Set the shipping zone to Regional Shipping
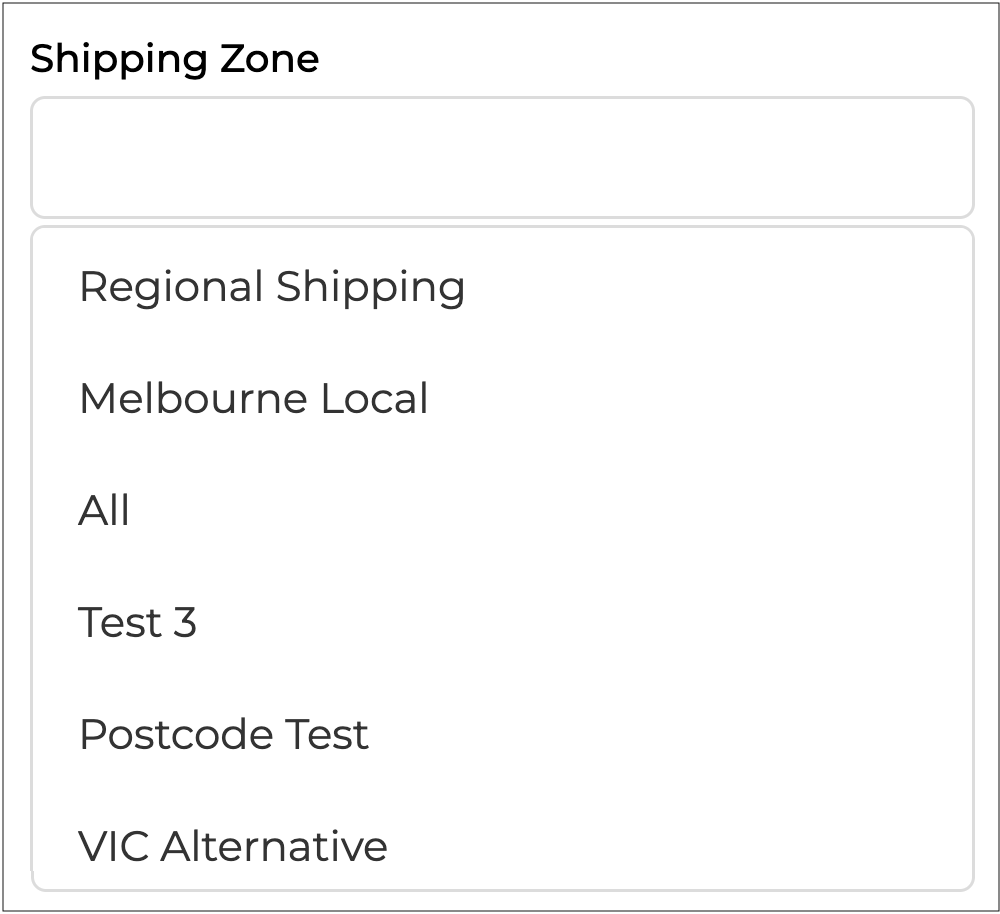Viewport: 1000px width, 914px height. point(272,287)
